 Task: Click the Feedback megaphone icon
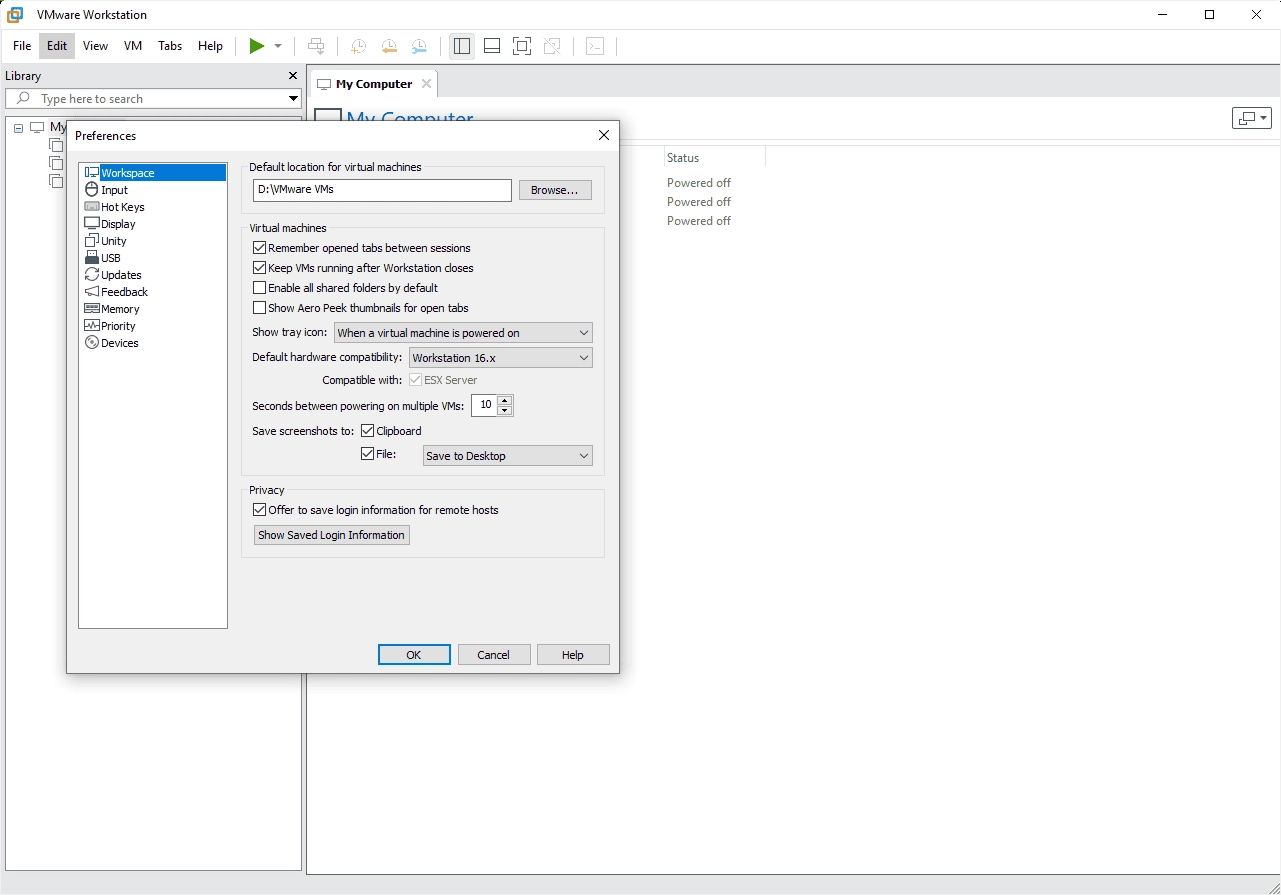[x=92, y=292]
